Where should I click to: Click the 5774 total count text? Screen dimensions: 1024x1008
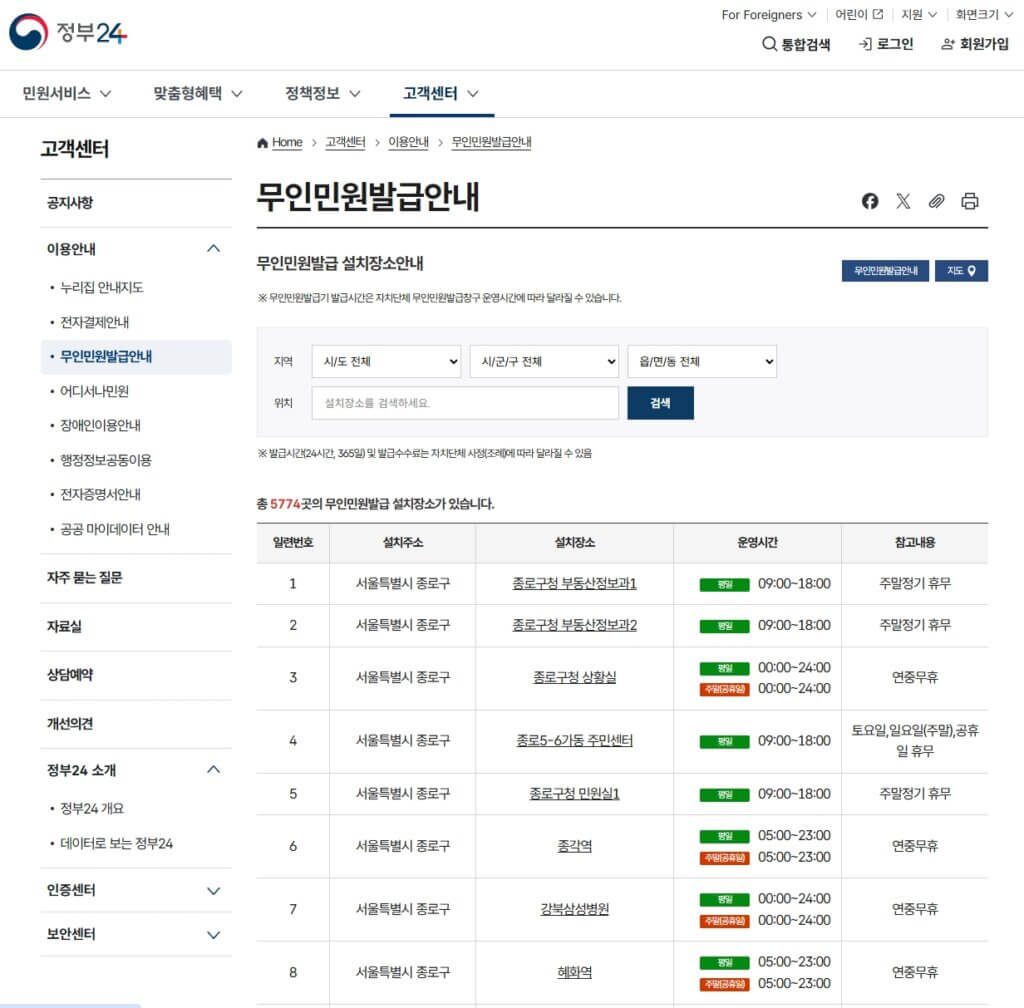285,504
